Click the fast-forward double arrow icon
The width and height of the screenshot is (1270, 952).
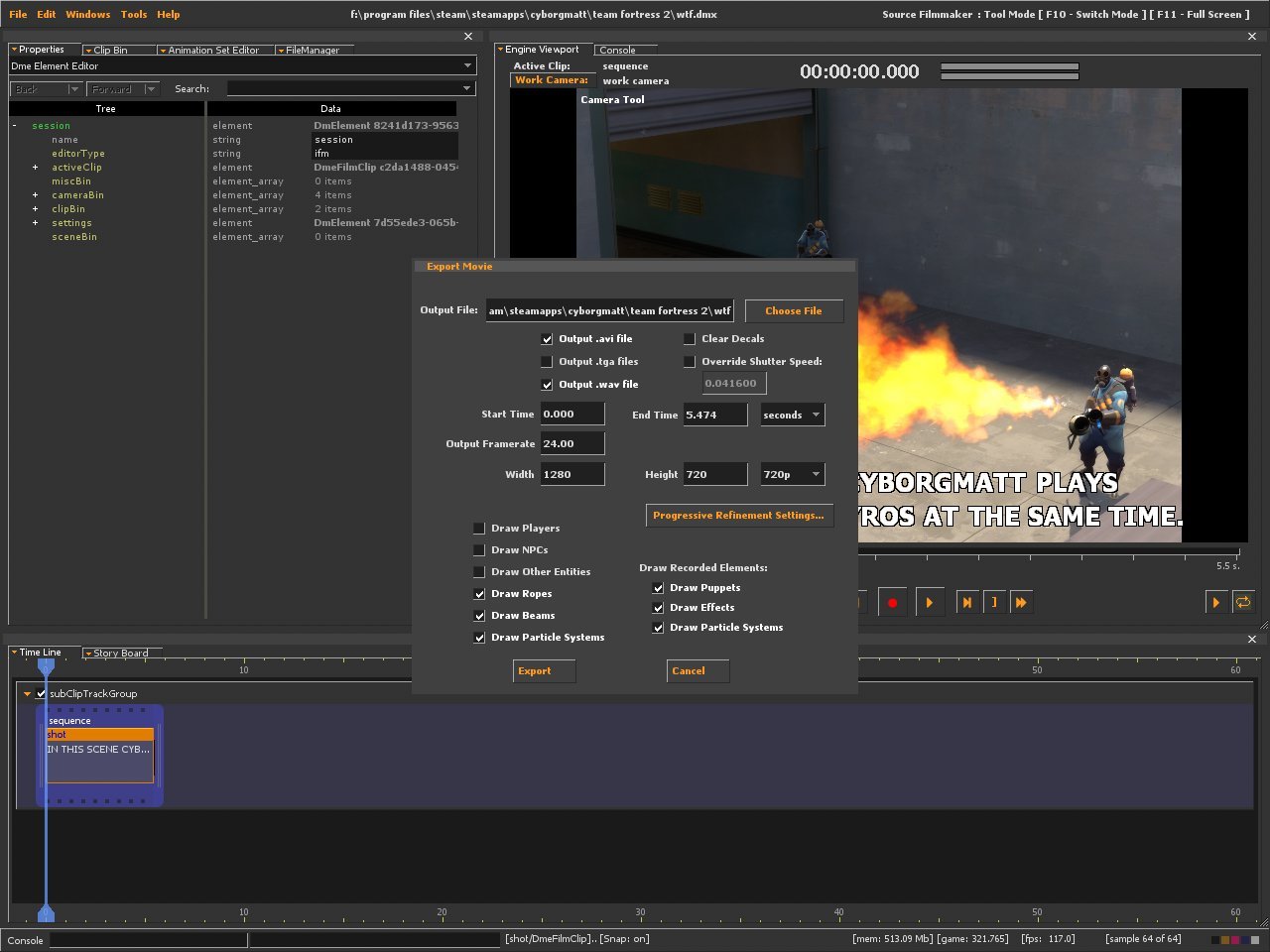[x=1020, y=602]
